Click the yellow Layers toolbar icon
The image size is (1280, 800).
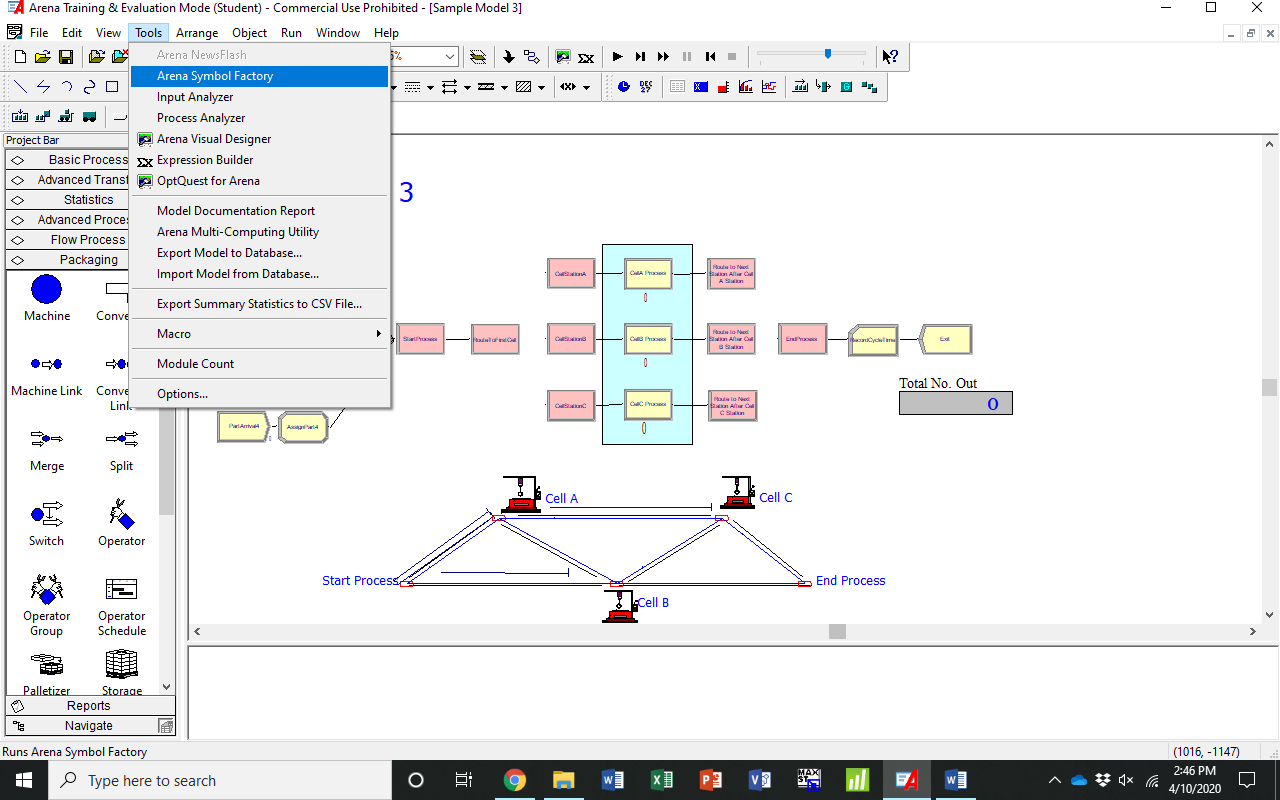click(477, 57)
